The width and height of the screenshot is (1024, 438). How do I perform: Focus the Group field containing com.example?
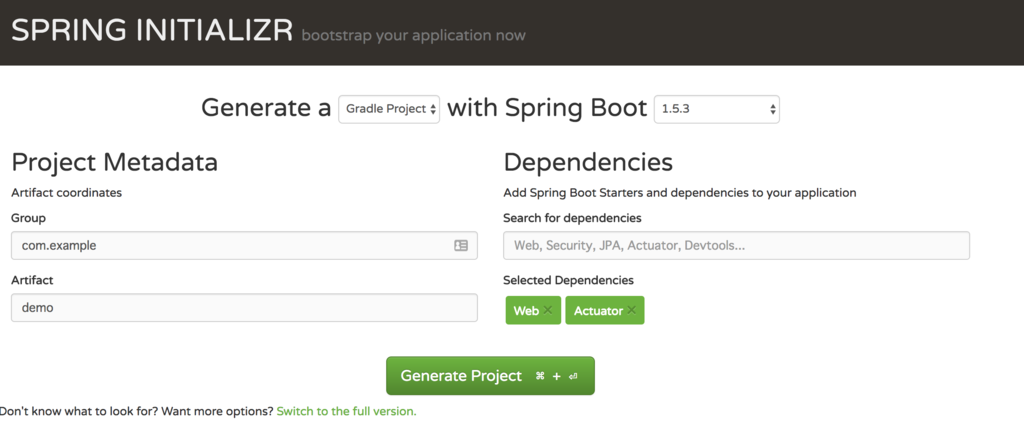coord(230,245)
